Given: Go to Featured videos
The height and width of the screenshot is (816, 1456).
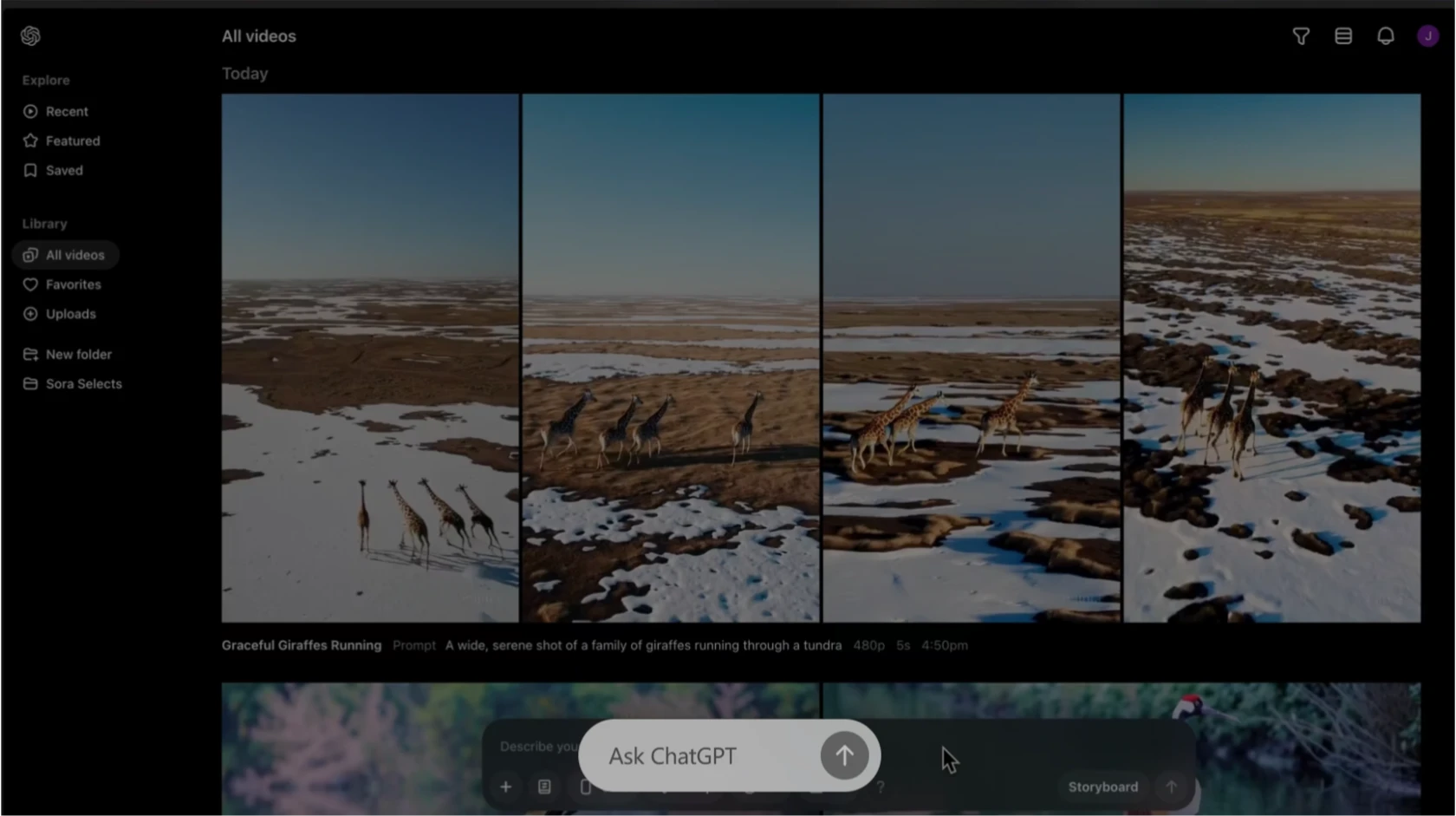Looking at the screenshot, I should click(73, 140).
